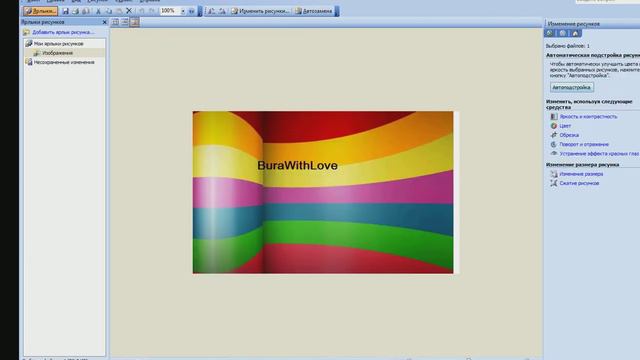Click the Print icon in toolbar
The height and width of the screenshot is (360, 640).
pyautogui.click(x=76, y=11)
